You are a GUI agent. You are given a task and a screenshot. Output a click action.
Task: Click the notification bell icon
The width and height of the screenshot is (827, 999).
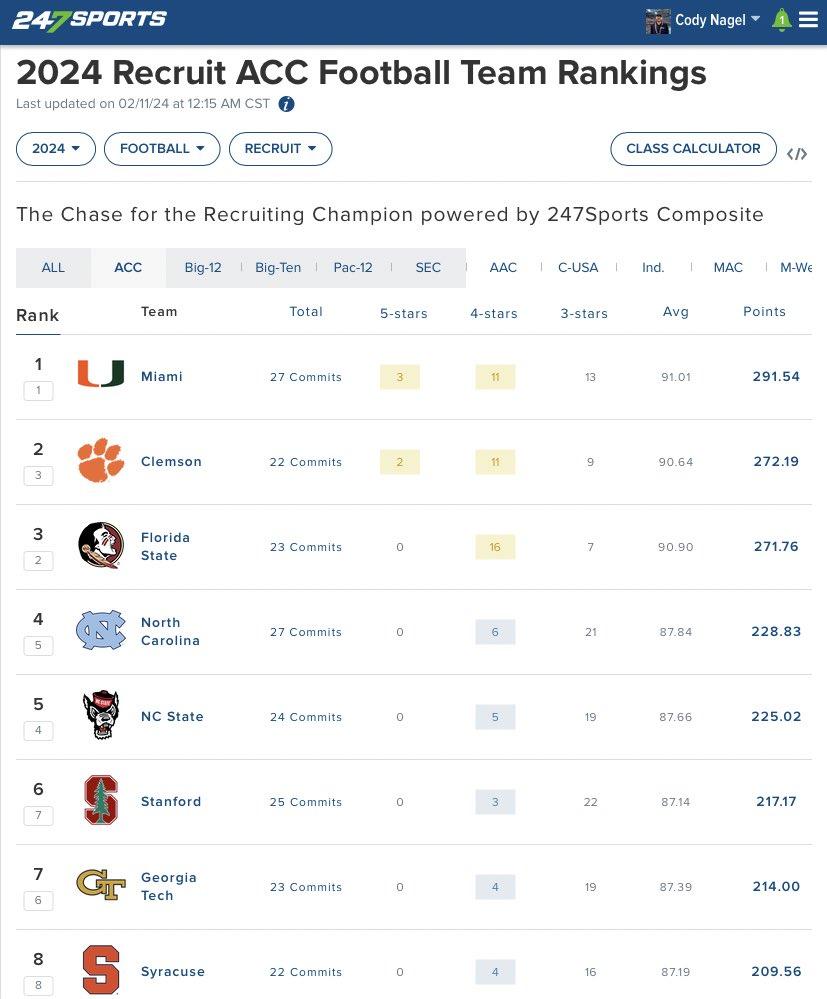[x=782, y=20]
